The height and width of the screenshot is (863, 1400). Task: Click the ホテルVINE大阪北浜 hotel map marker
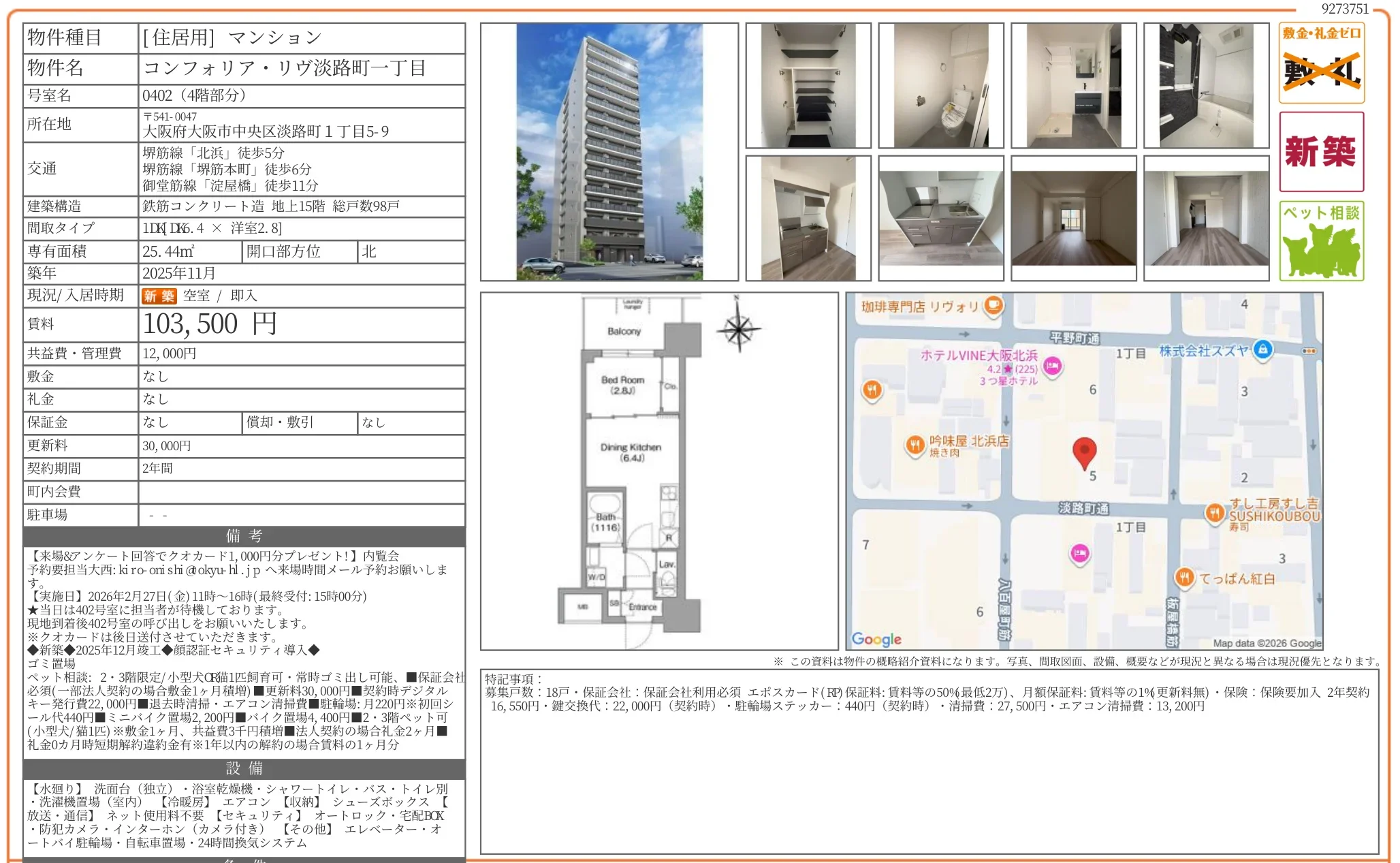[x=1053, y=366]
